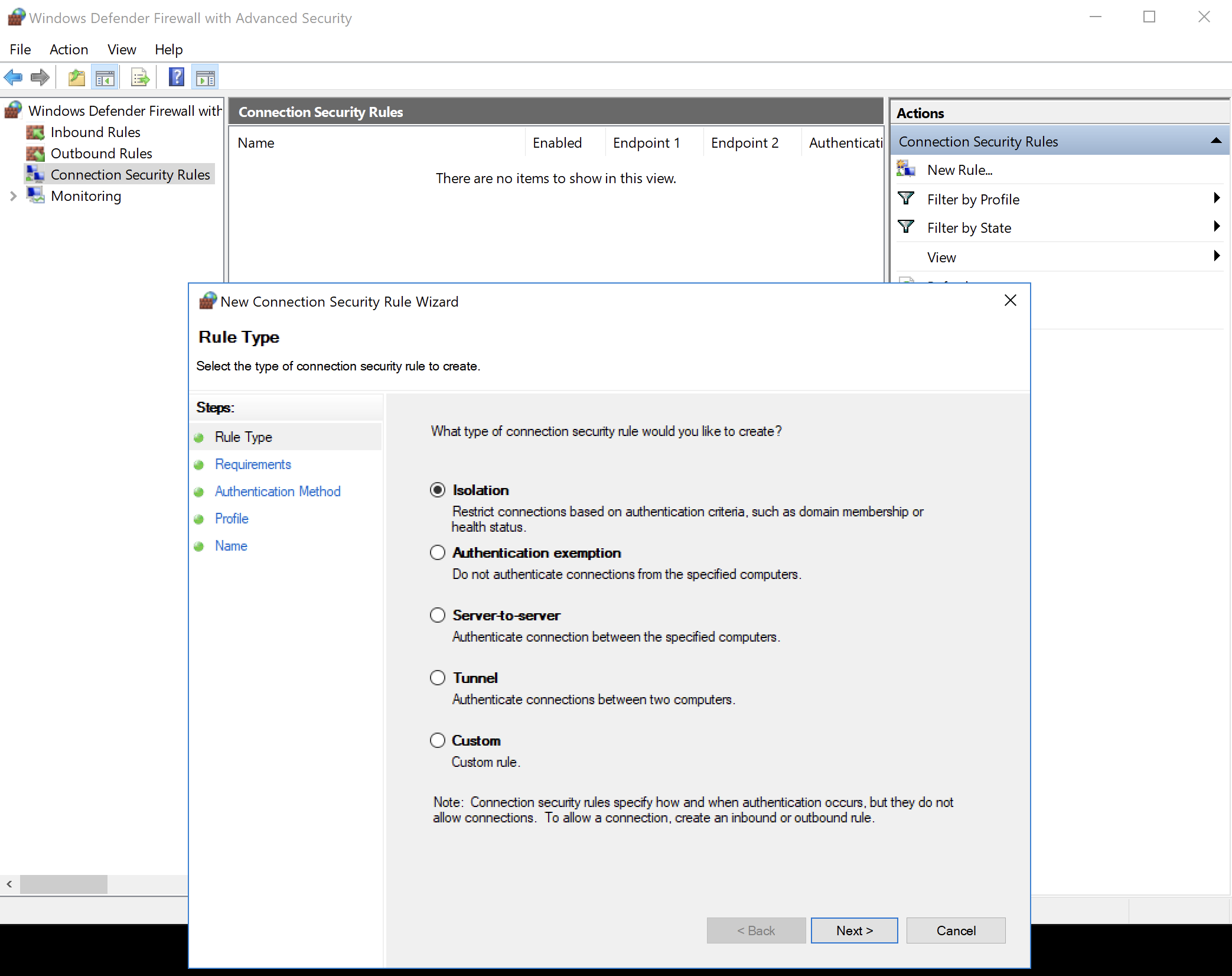1232x976 pixels.
Task: Click the Forward arrow toolbar icon
Action: click(40, 77)
